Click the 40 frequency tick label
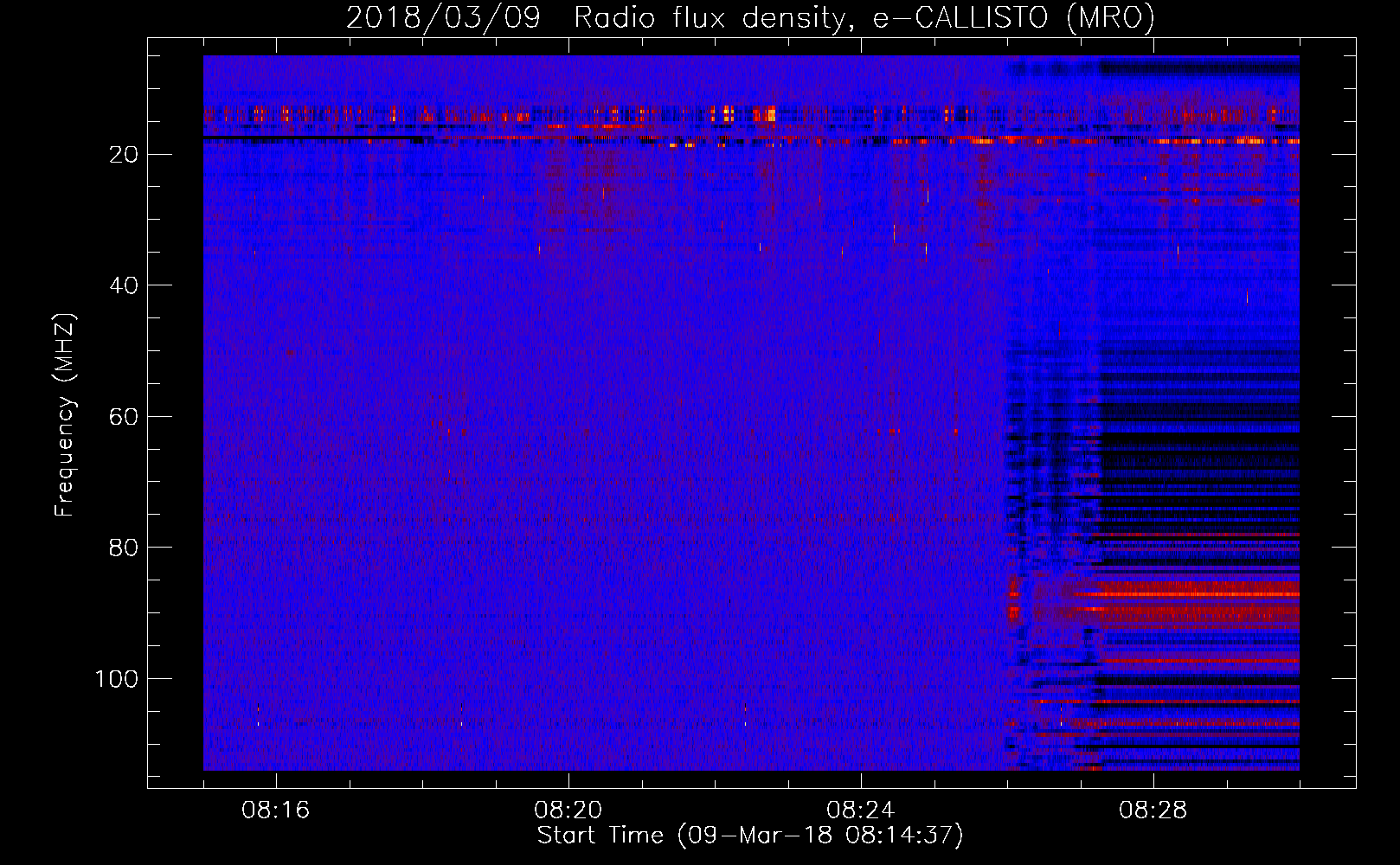The width and height of the screenshot is (1400, 865). pos(124,285)
